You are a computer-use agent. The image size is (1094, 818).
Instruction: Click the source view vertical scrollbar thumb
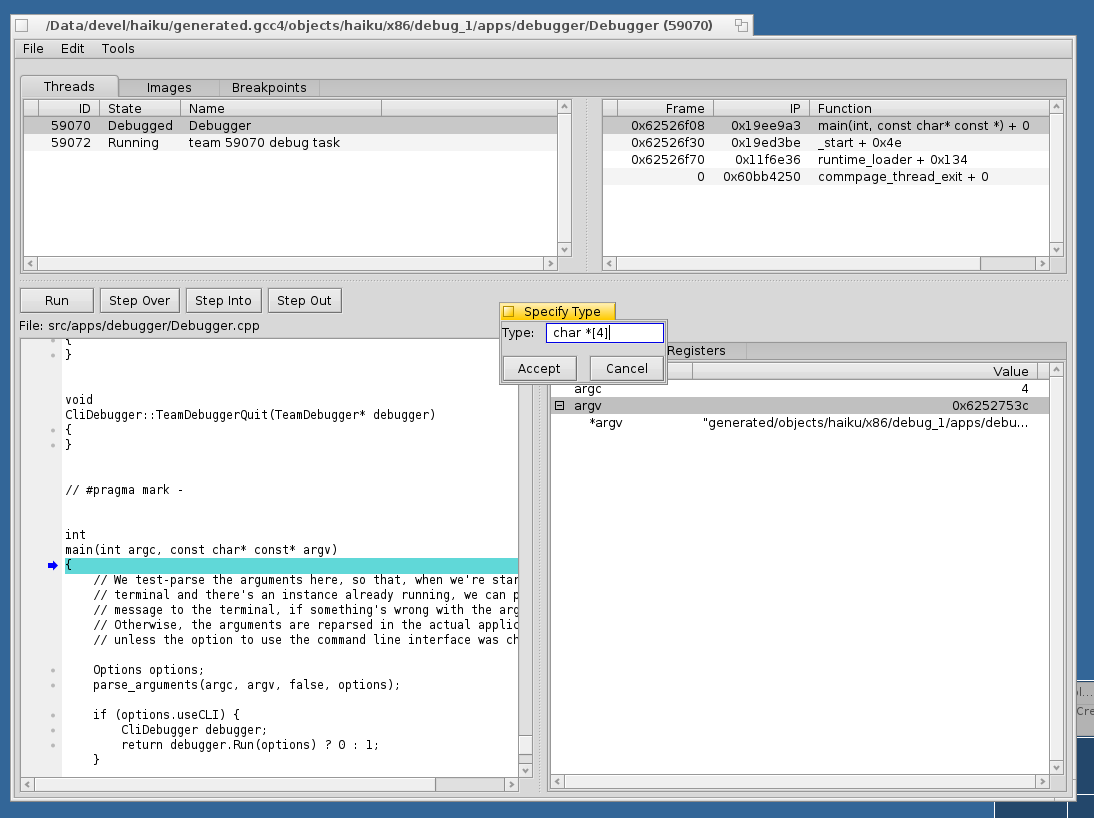526,745
